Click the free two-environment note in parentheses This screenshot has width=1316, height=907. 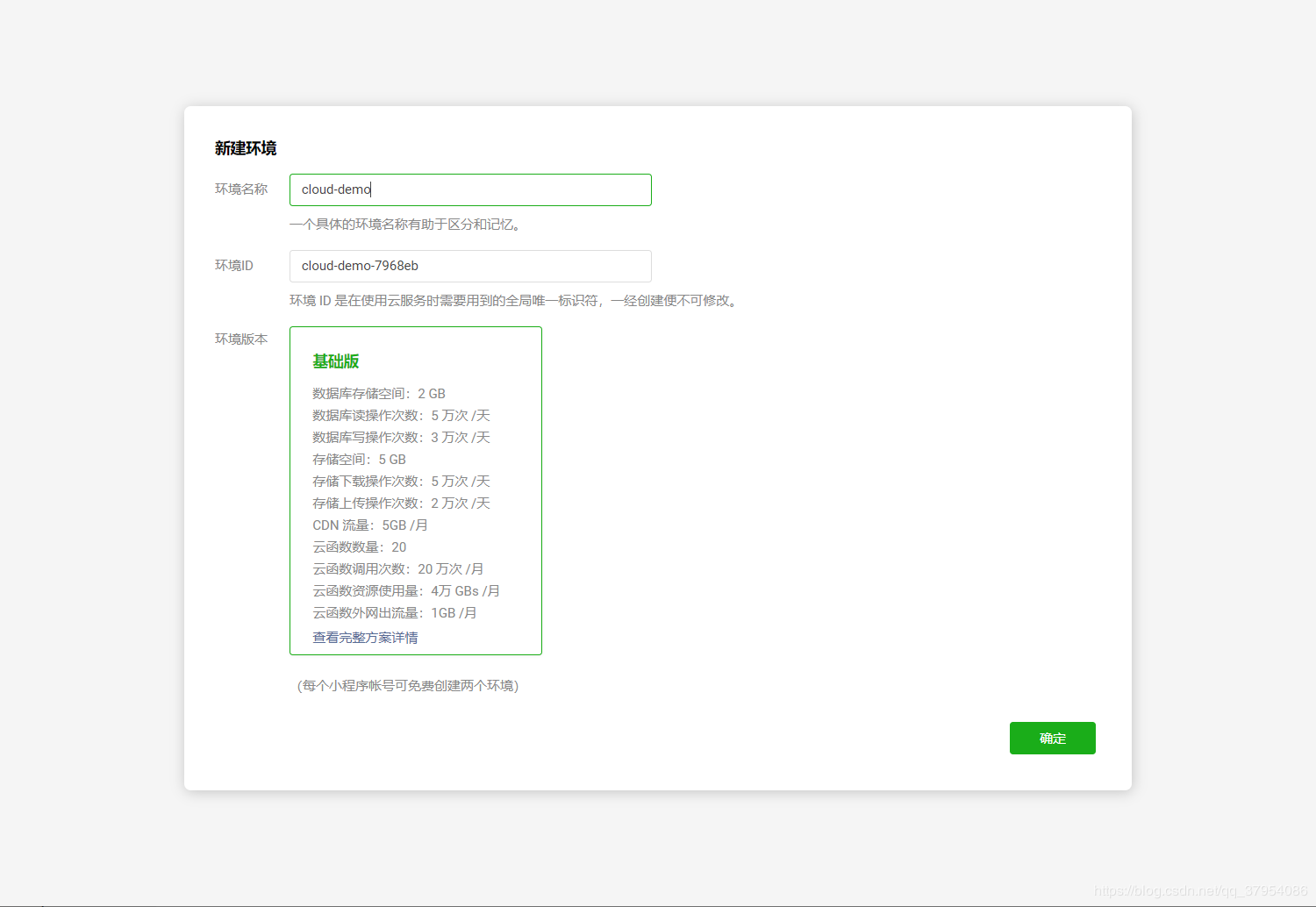tap(408, 685)
